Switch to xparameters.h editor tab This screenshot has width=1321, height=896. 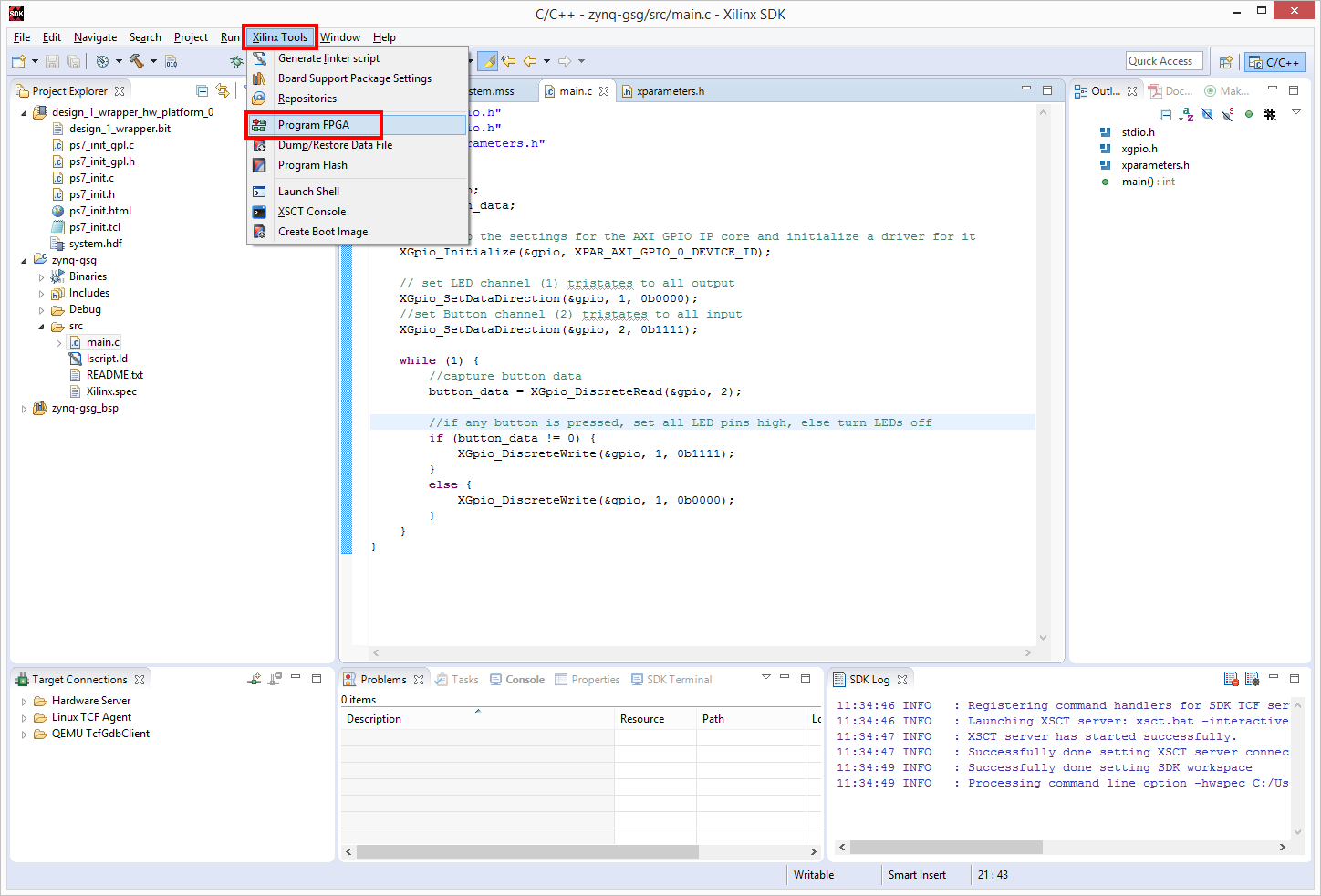coord(663,91)
